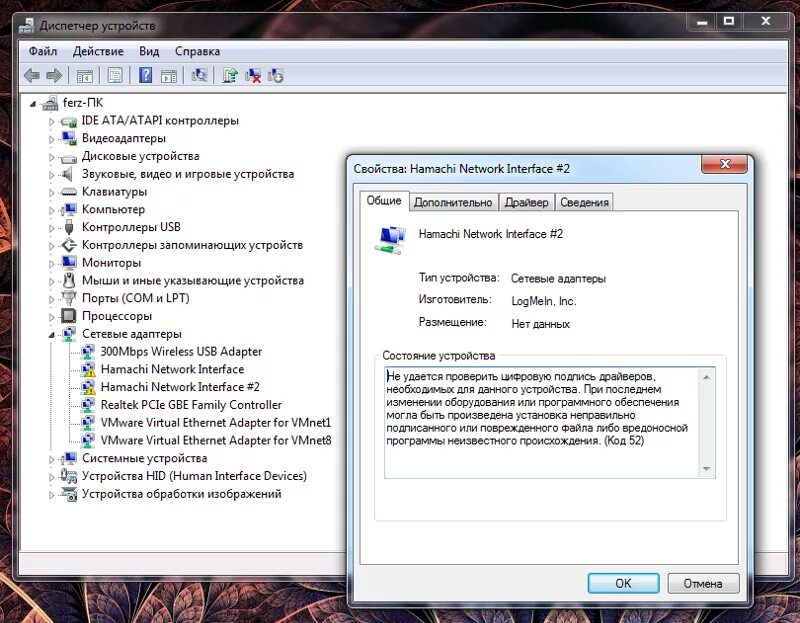Switch to the Сведения tab
Screen dimensions: 800x623
pyautogui.click(x=584, y=203)
